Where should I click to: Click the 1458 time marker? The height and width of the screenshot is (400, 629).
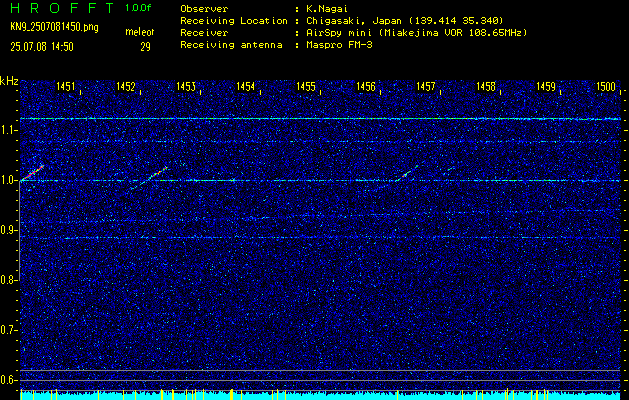486,86
